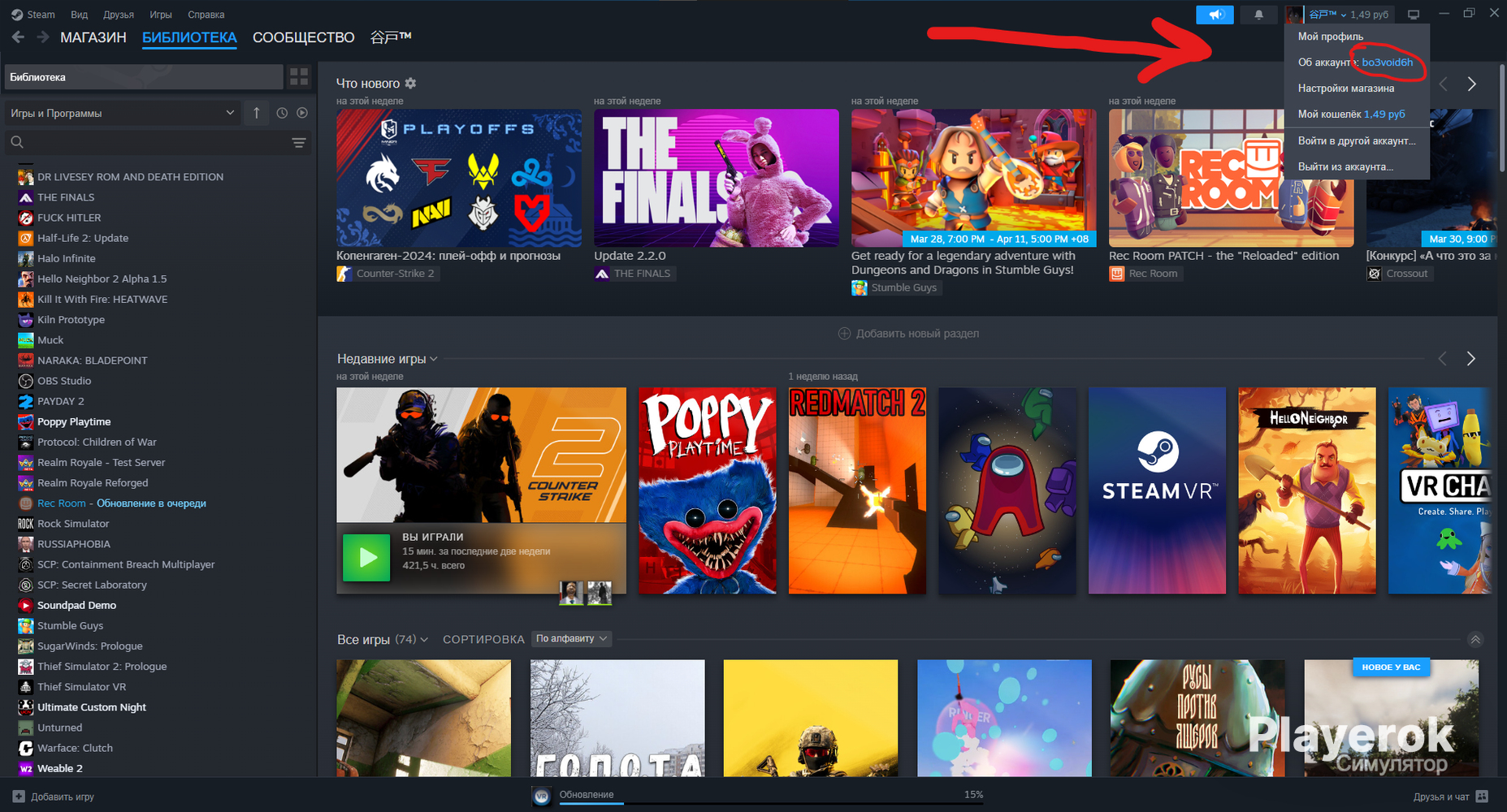The width and height of the screenshot is (1507, 812).
Task: Click the download progress bar at bottom
Action: (x=771, y=804)
